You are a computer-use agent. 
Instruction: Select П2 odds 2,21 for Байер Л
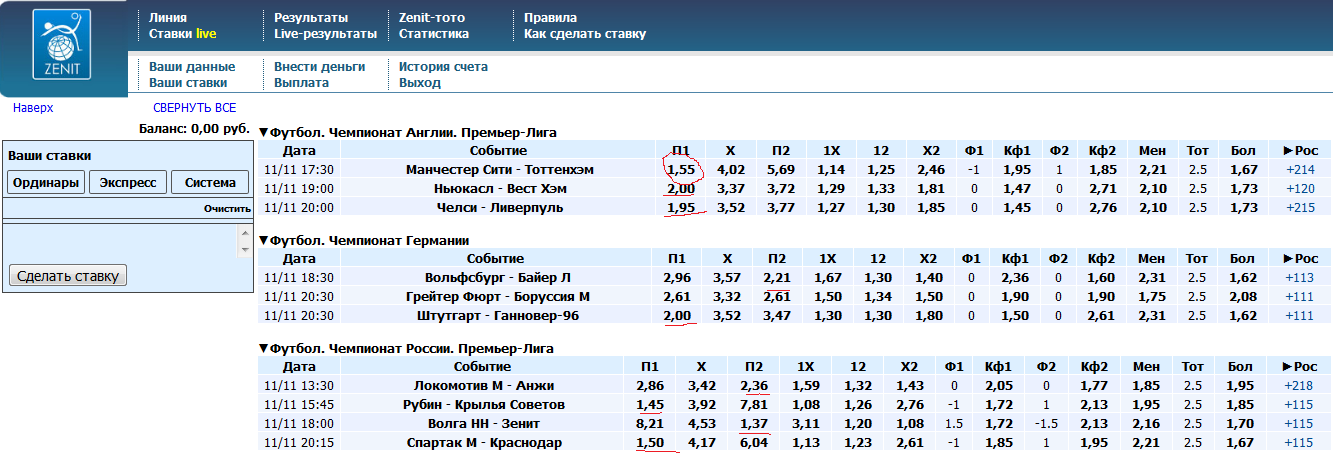click(x=777, y=278)
